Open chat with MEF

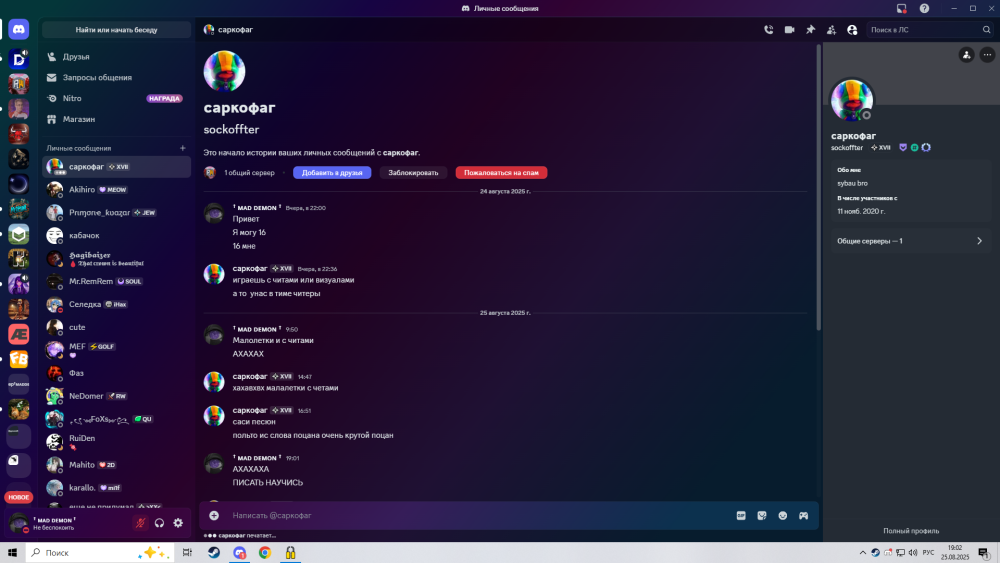click(116, 350)
